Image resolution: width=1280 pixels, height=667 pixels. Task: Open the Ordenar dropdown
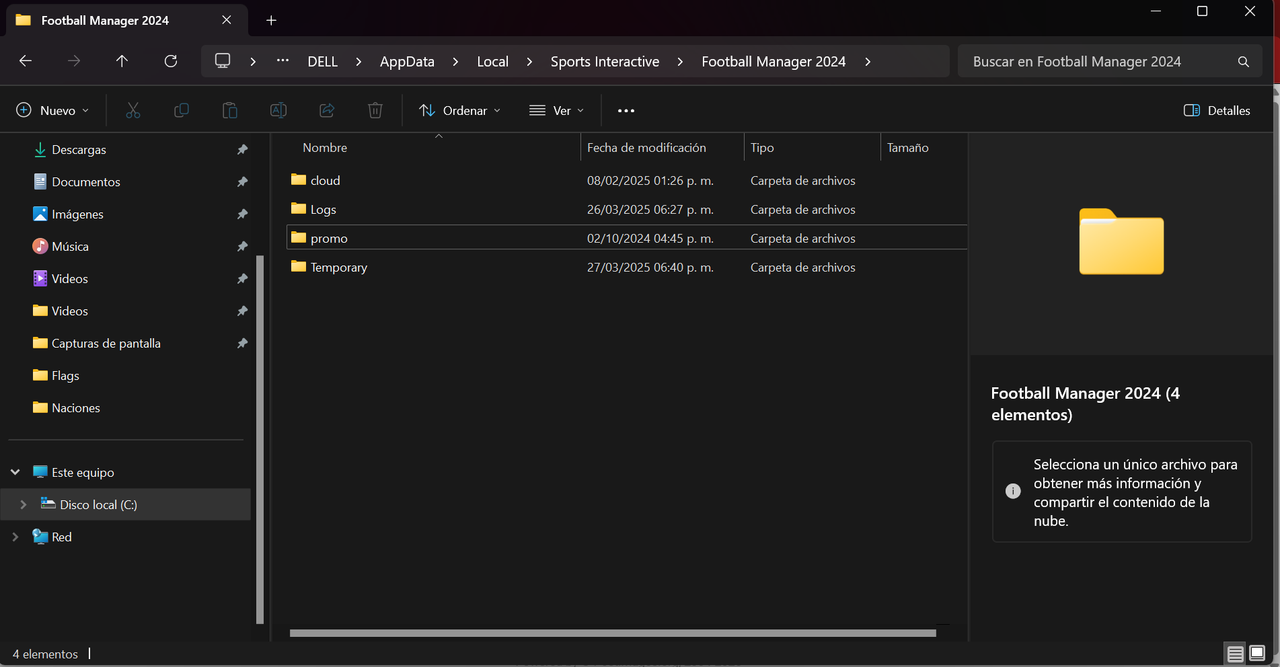[x=460, y=111]
